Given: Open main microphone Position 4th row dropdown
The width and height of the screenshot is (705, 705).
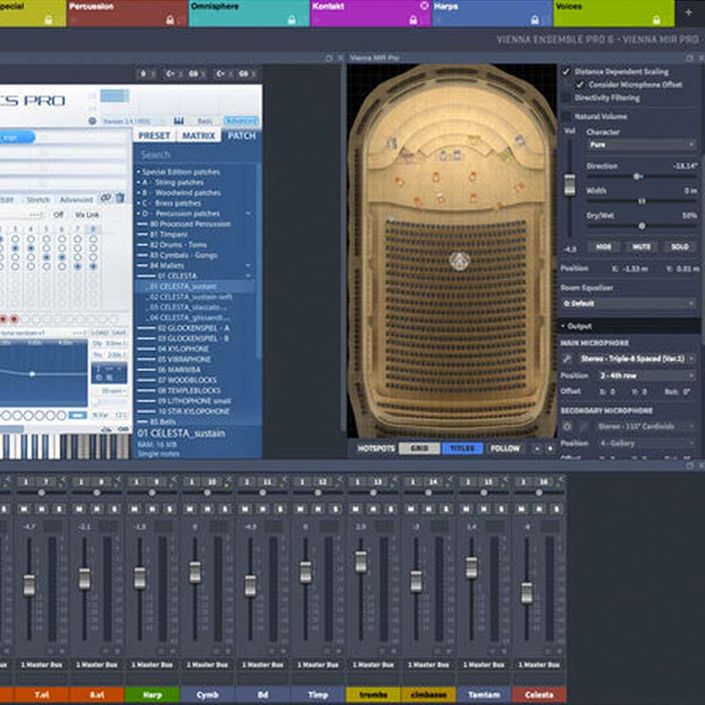Looking at the screenshot, I should pyautogui.click(x=647, y=375).
